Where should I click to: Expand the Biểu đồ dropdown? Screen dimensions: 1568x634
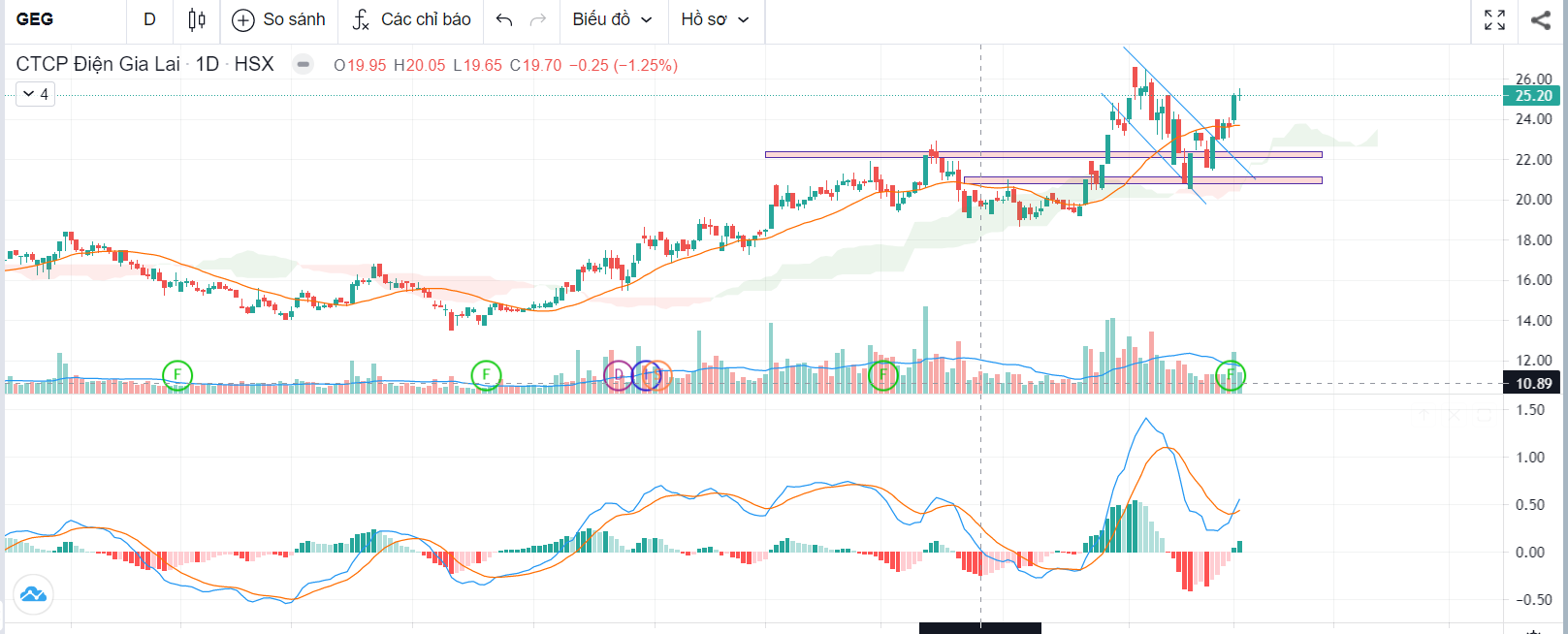pyautogui.click(x=612, y=19)
